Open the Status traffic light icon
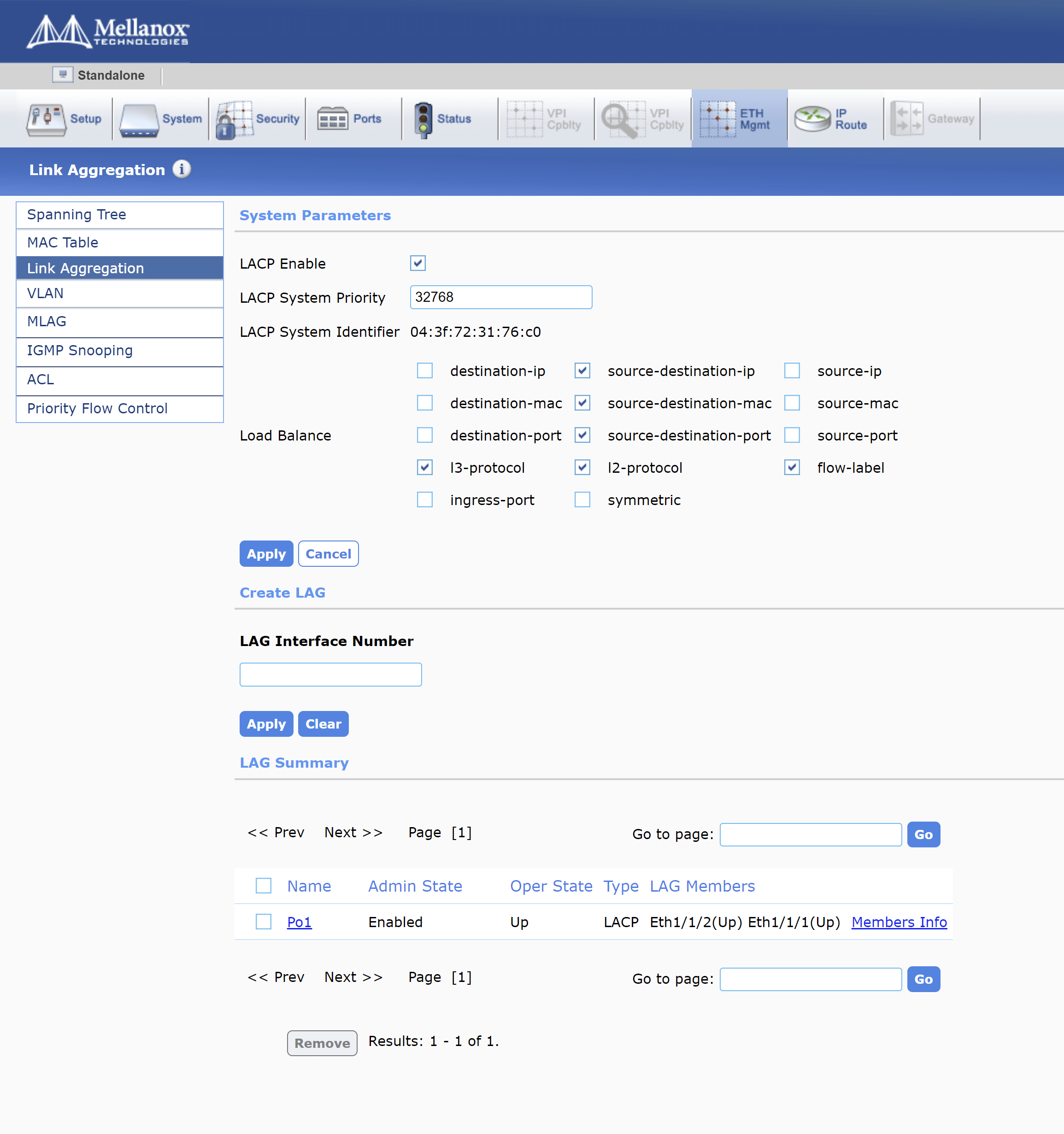Screen dimensions: 1064x1134 point(423,119)
